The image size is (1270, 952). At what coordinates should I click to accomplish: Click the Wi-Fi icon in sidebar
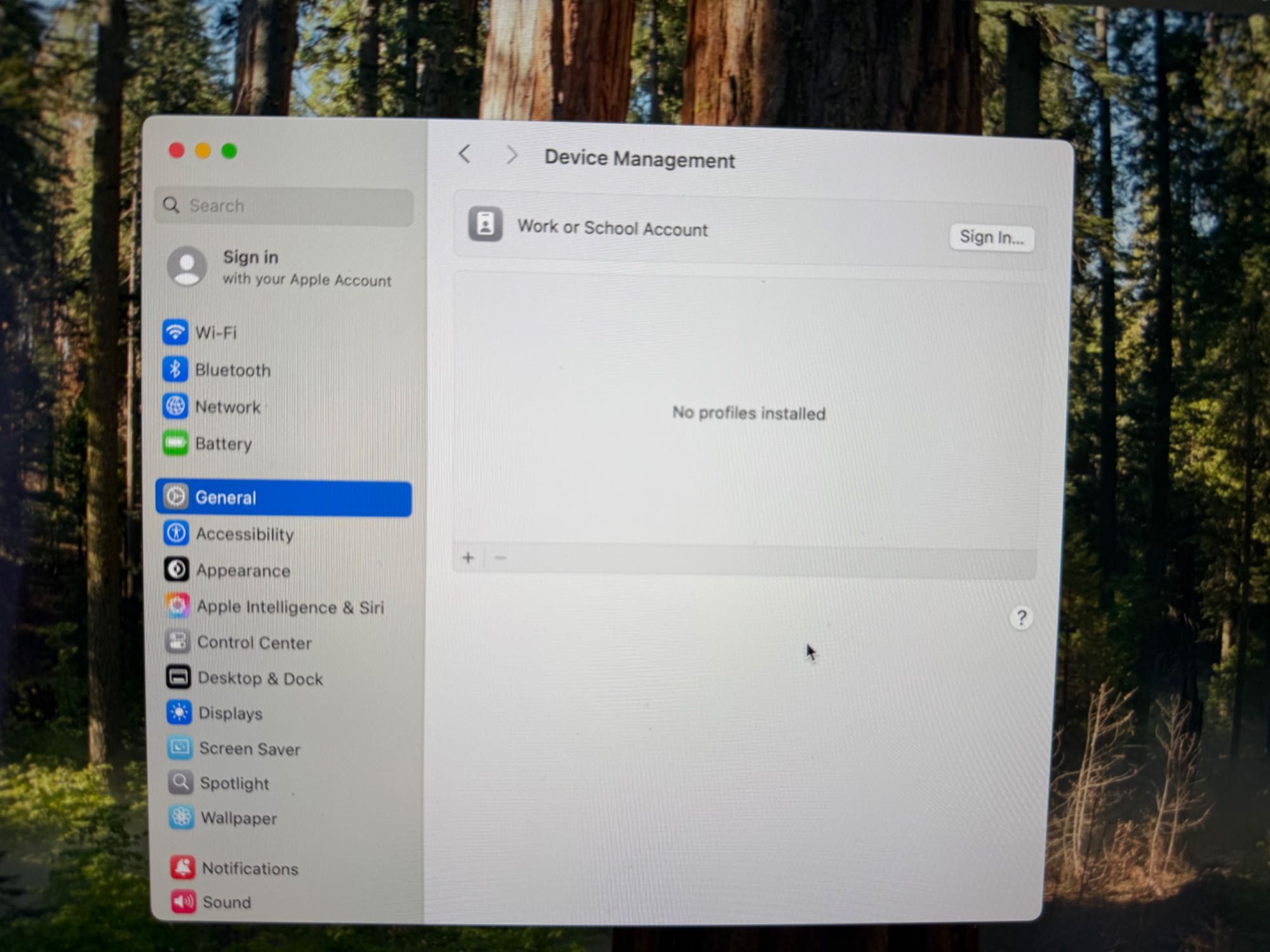(175, 332)
